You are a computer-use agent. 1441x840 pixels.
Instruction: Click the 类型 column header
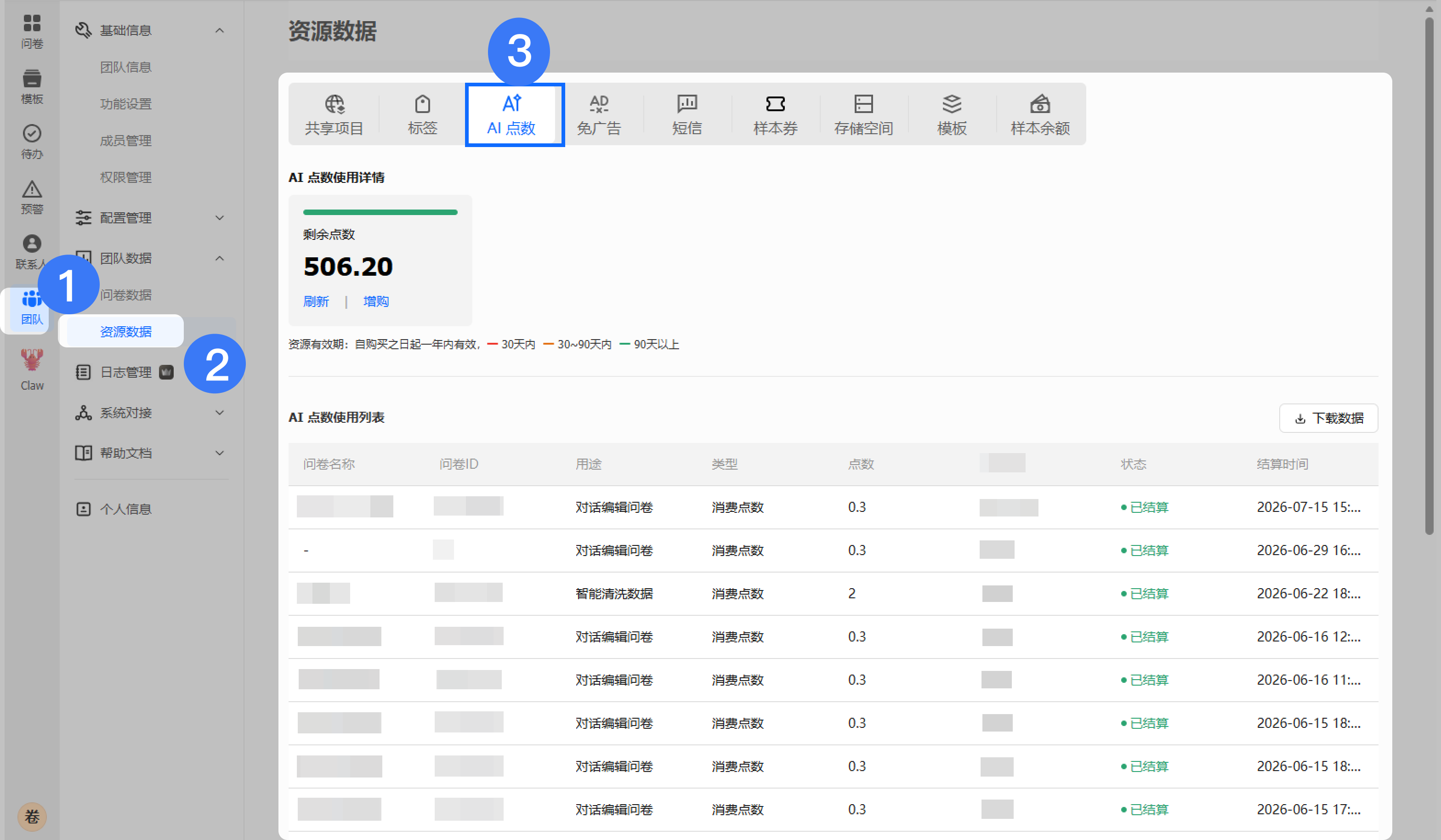(x=725, y=464)
